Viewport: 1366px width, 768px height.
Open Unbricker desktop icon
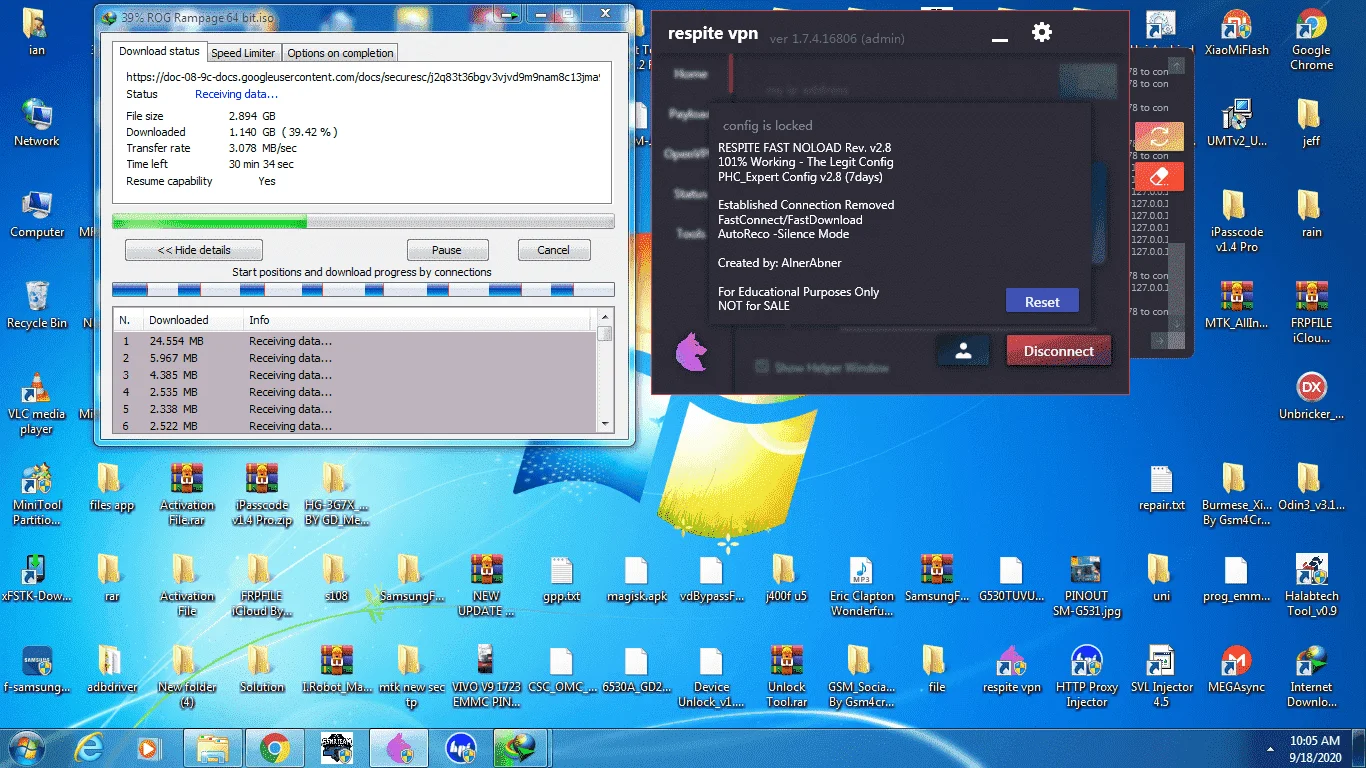[x=1311, y=396]
